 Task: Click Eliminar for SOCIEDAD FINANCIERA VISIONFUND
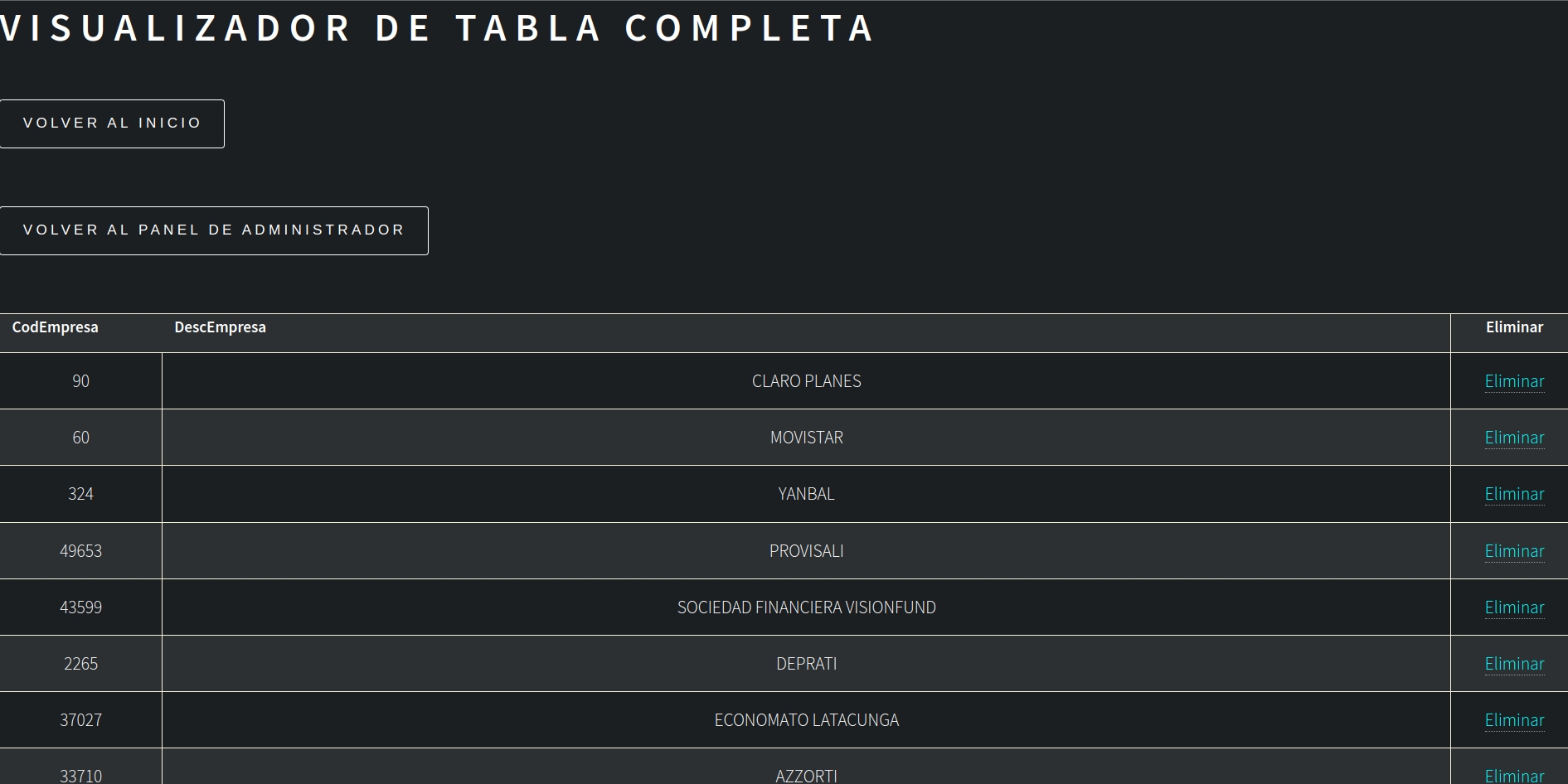pyautogui.click(x=1514, y=607)
